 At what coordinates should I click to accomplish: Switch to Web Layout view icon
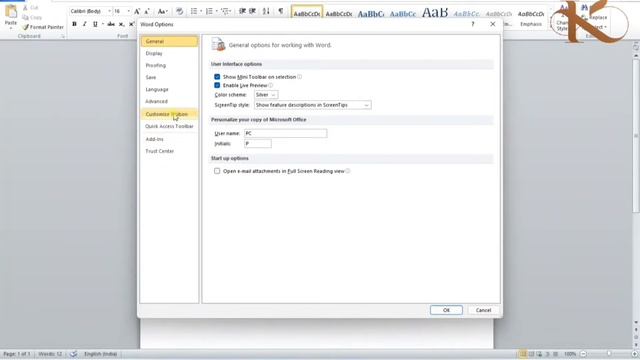pos(540,354)
